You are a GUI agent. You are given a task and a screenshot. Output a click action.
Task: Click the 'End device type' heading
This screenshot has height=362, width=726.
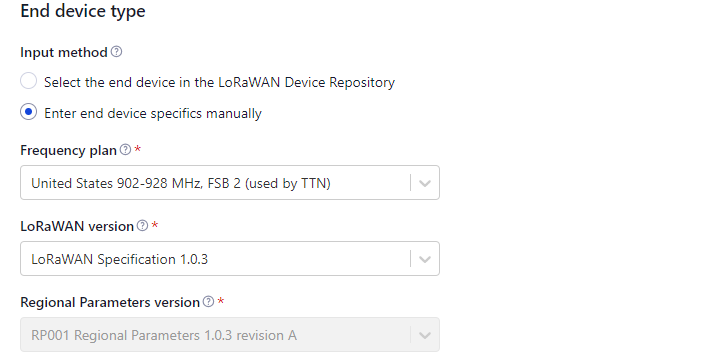[x=83, y=11]
